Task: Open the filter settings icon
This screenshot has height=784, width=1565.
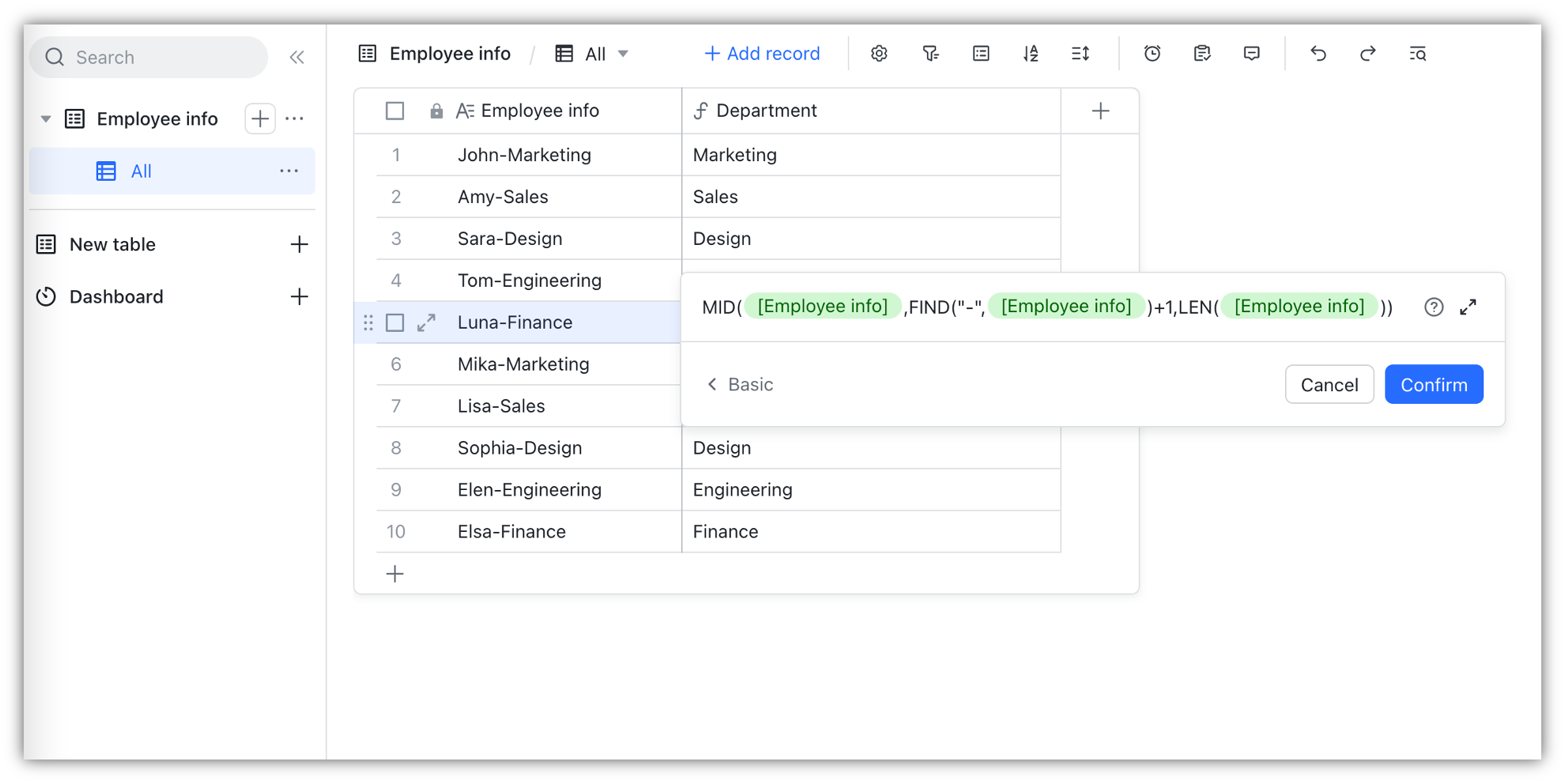Action: (931, 53)
